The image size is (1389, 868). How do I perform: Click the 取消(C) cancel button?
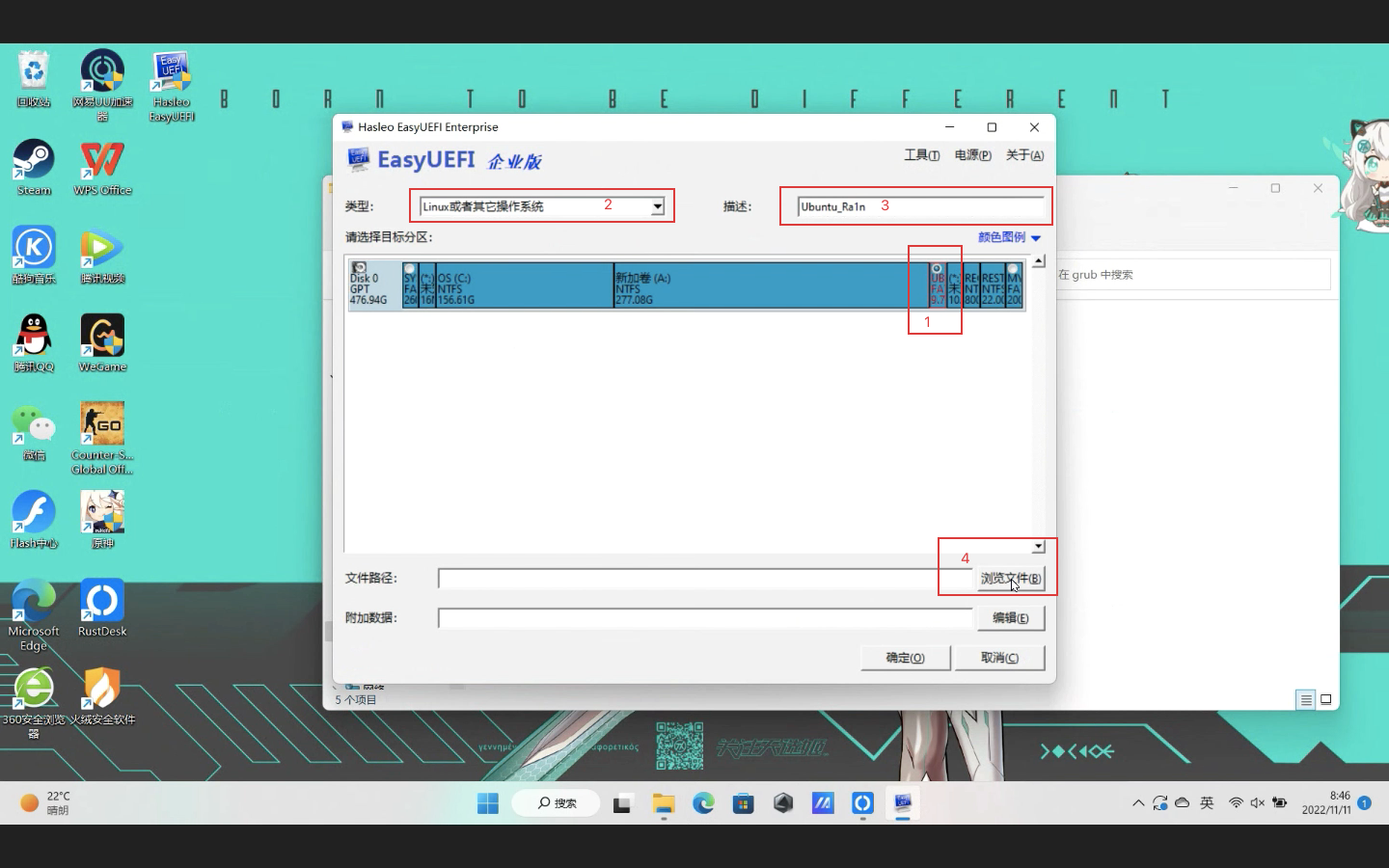[999, 658]
